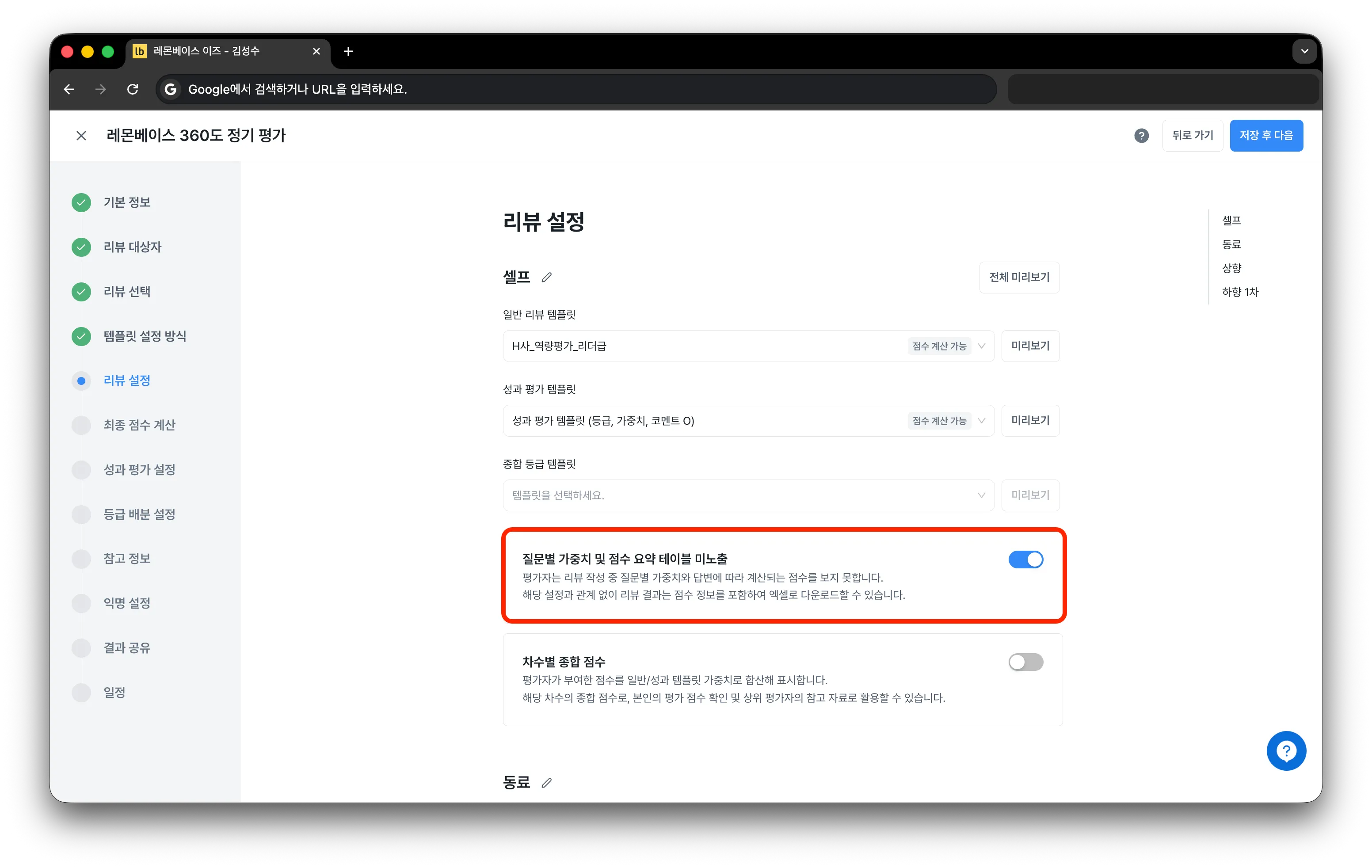Close the 레몬베이스 이즈 browser tab

[316, 51]
